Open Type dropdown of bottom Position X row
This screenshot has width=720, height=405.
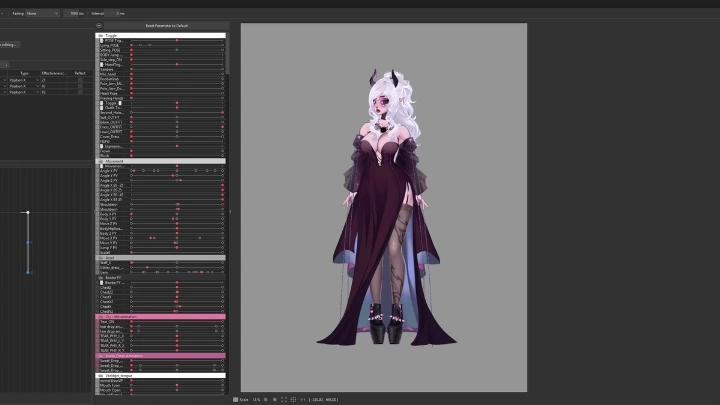[38, 92]
